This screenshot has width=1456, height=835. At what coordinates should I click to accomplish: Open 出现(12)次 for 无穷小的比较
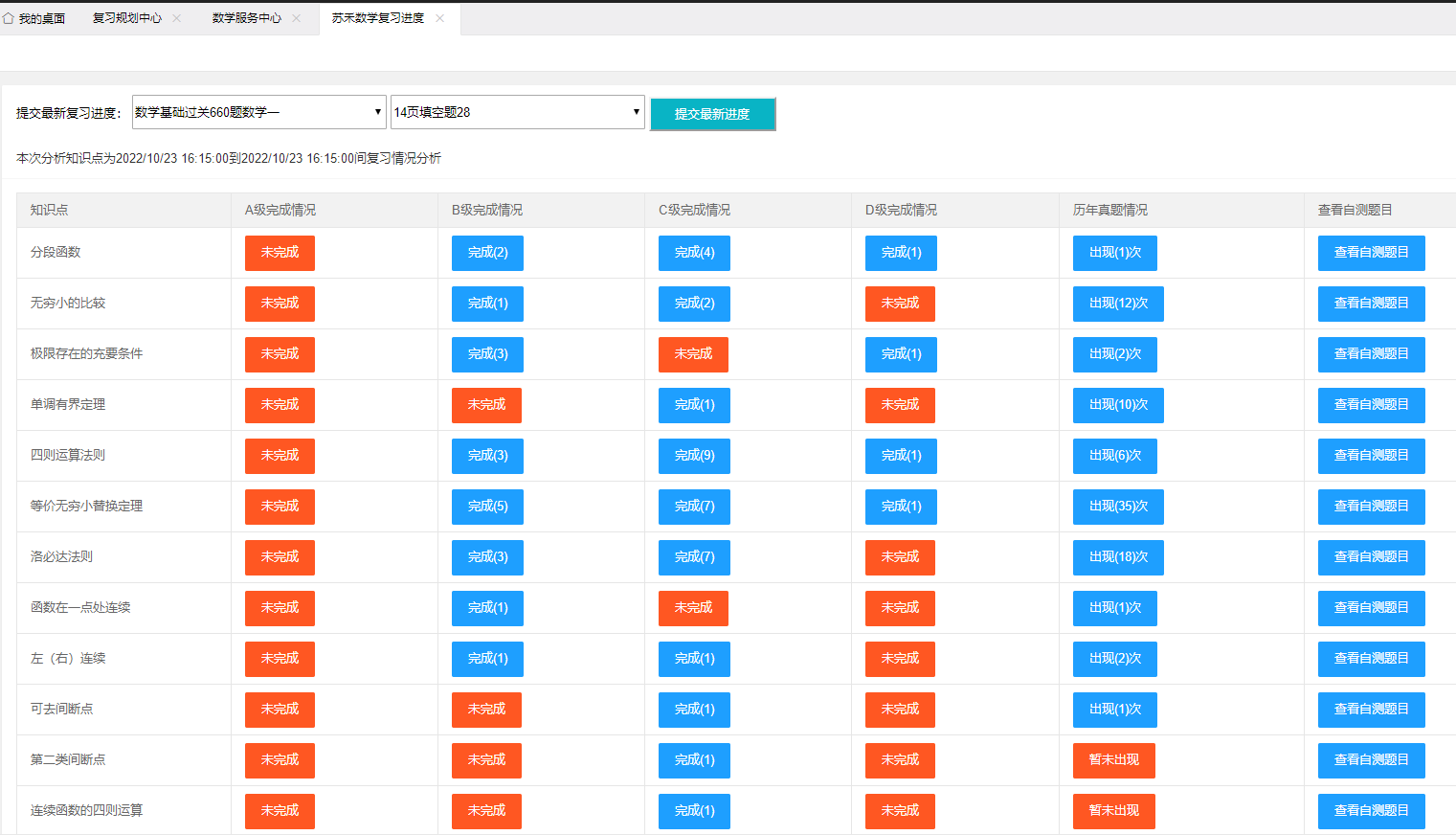pos(1117,304)
